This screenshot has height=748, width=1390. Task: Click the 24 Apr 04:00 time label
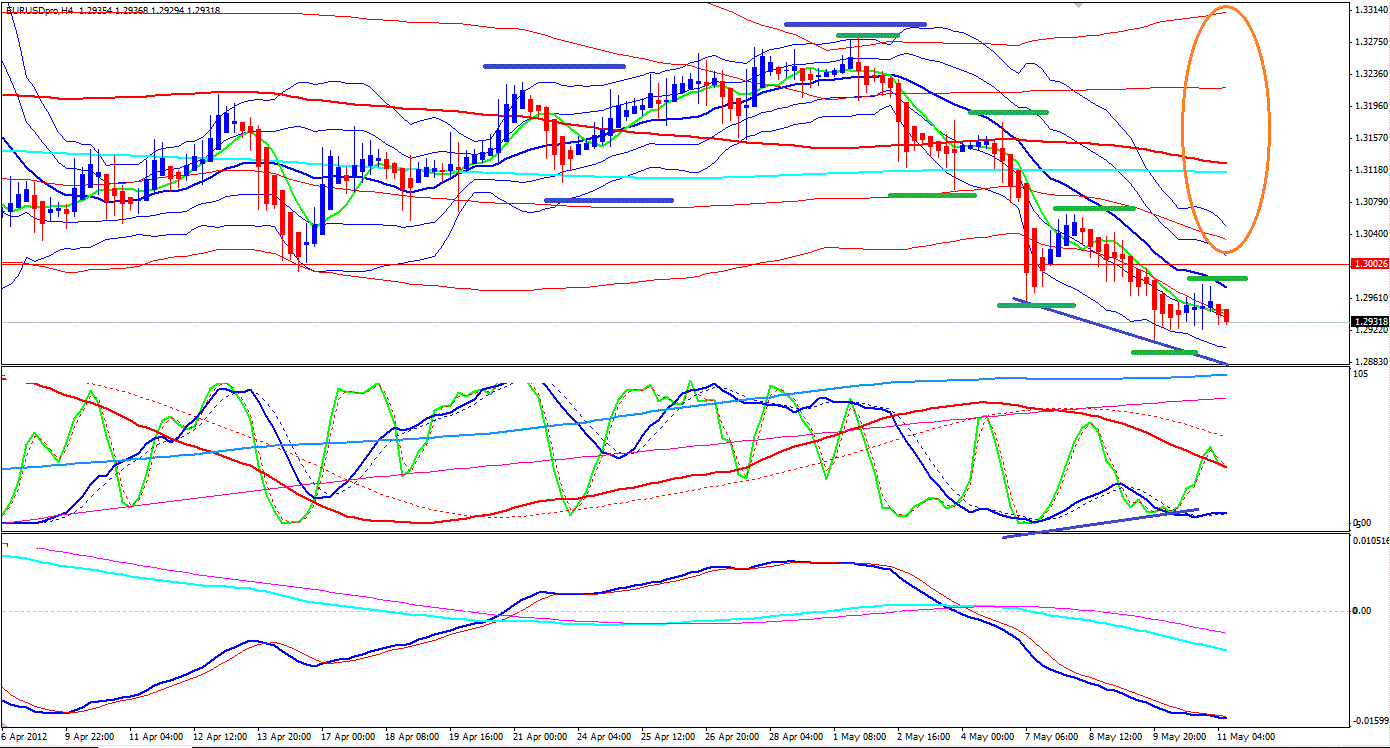pos(604,736)
